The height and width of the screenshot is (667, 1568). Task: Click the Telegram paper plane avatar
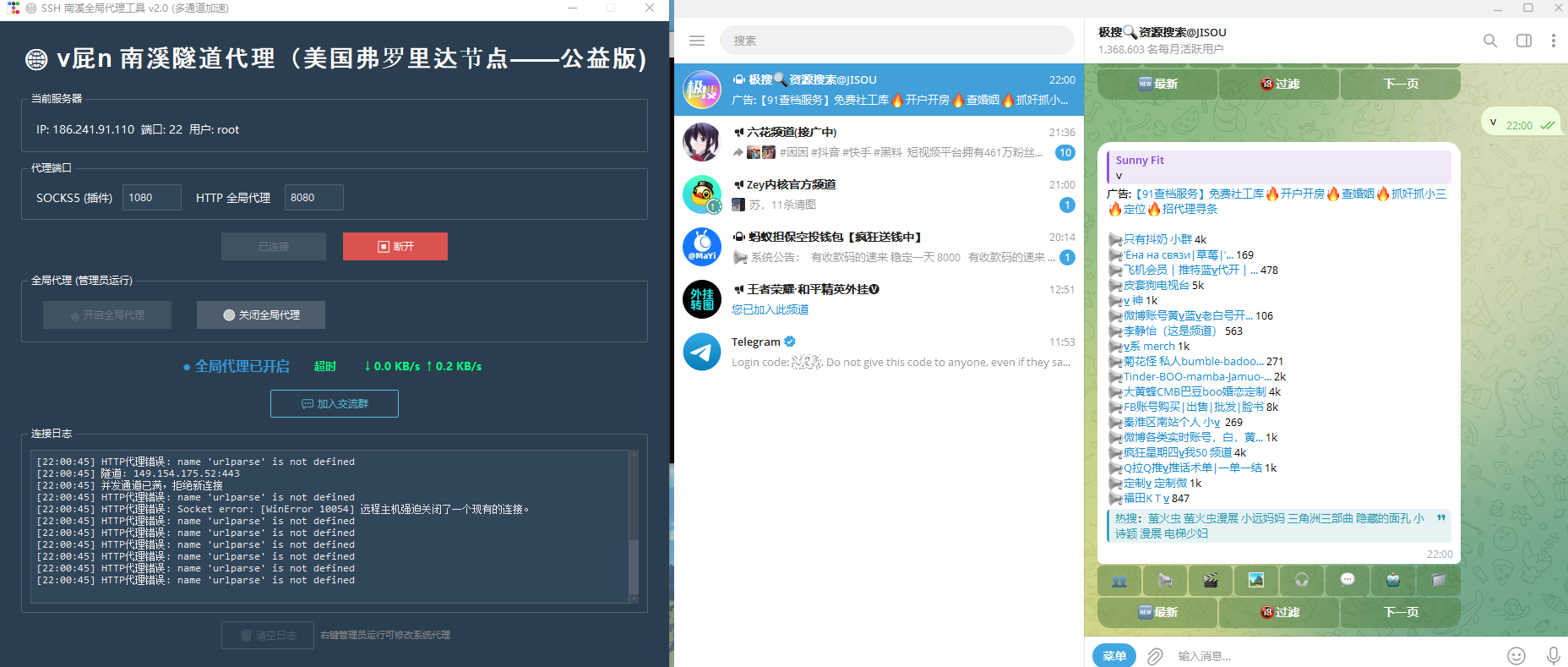702,352
